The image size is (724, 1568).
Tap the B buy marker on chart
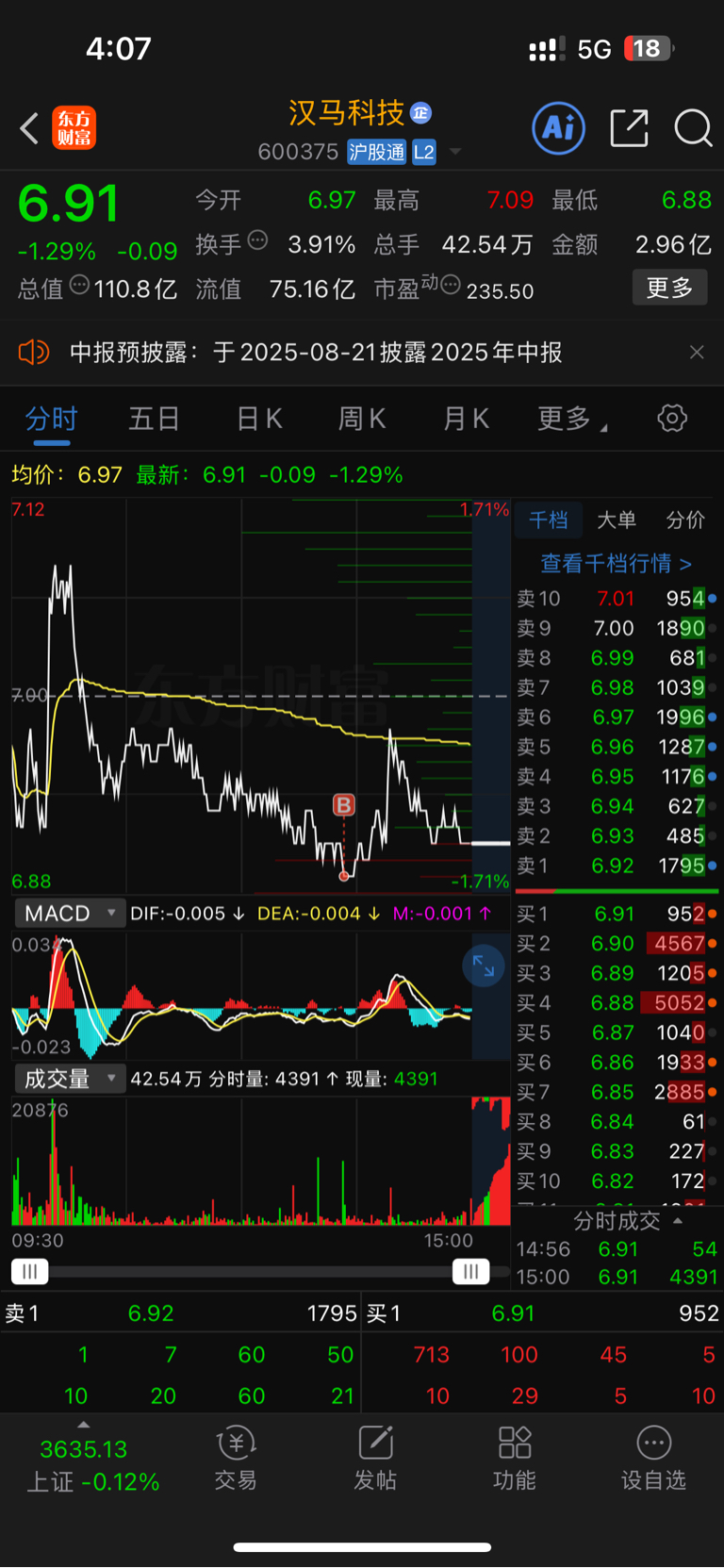(344, 804)
